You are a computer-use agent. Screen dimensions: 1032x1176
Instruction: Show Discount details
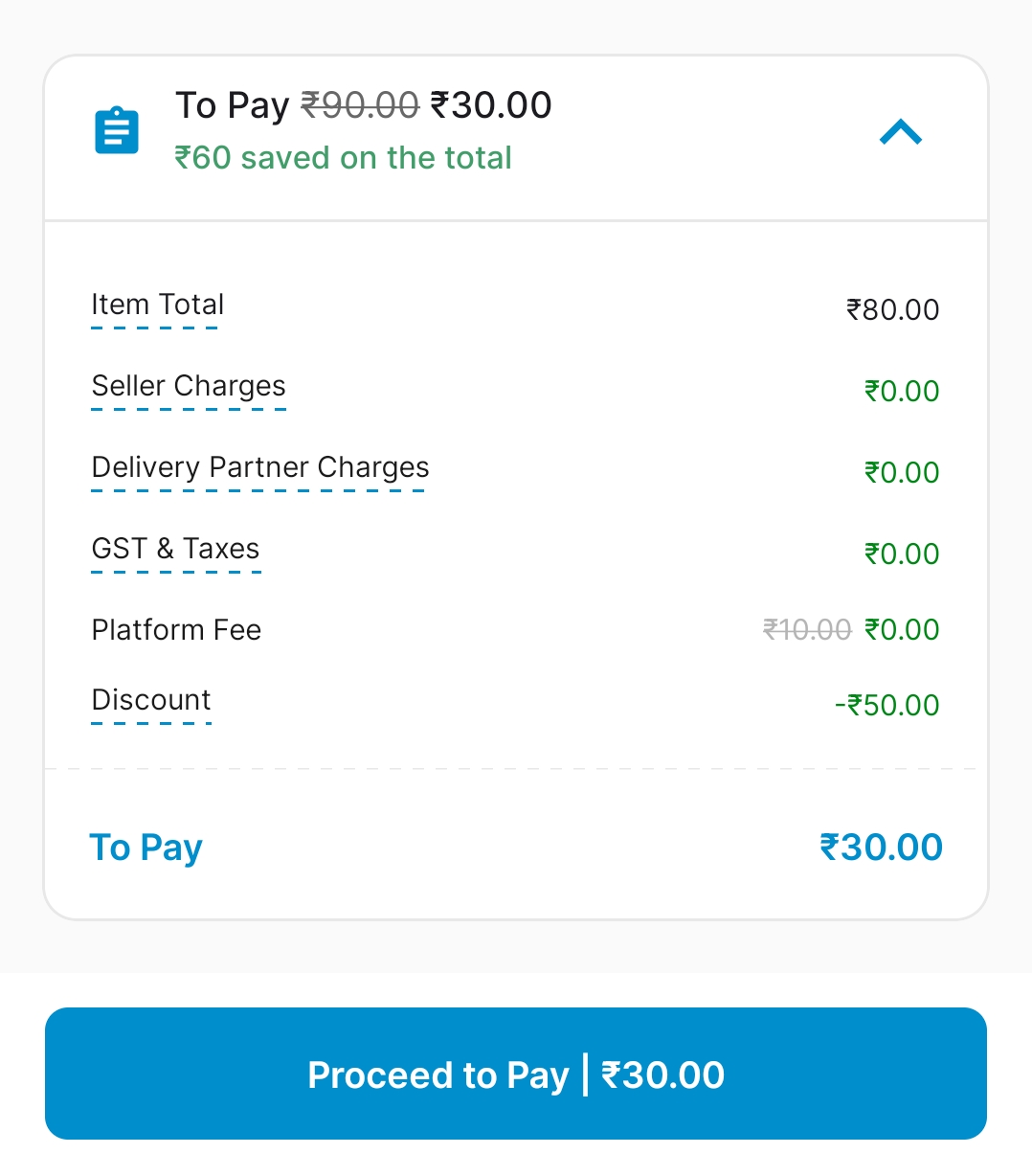pos(151,701)
